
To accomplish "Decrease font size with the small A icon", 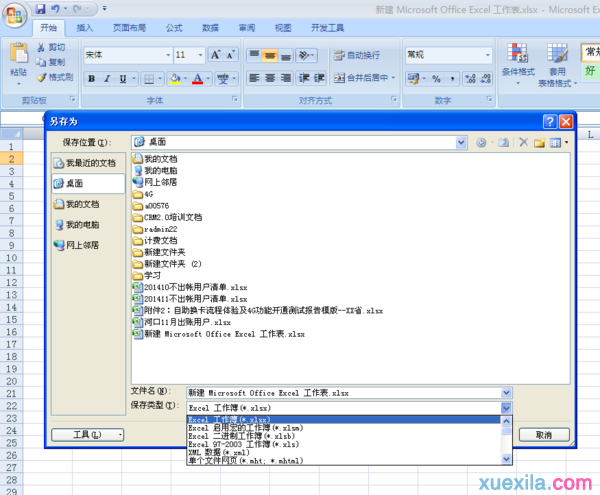I will 230,55.
